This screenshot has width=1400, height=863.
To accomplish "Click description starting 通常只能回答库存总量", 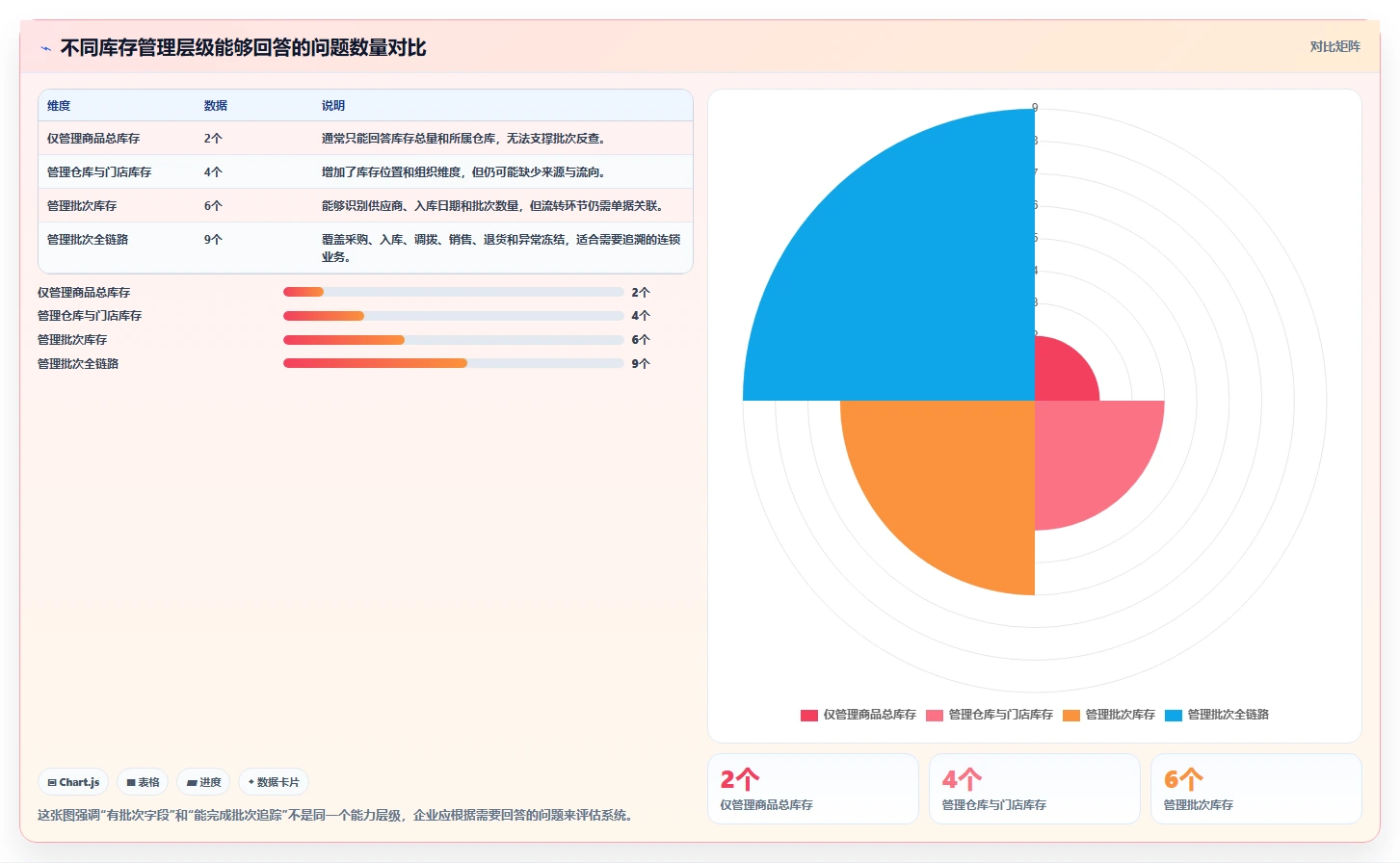I will tap(464, 139).
